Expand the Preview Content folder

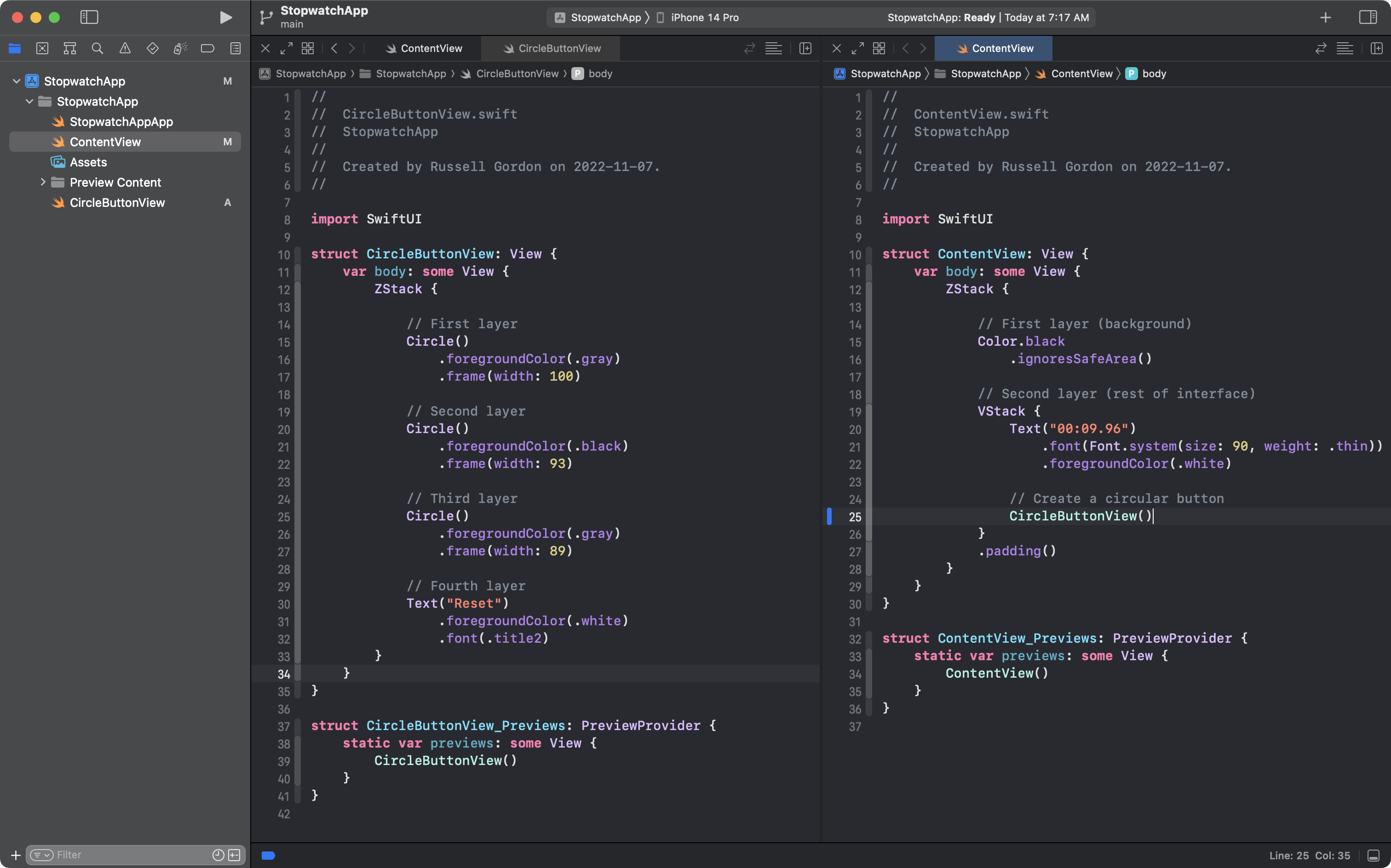[42, 182]
